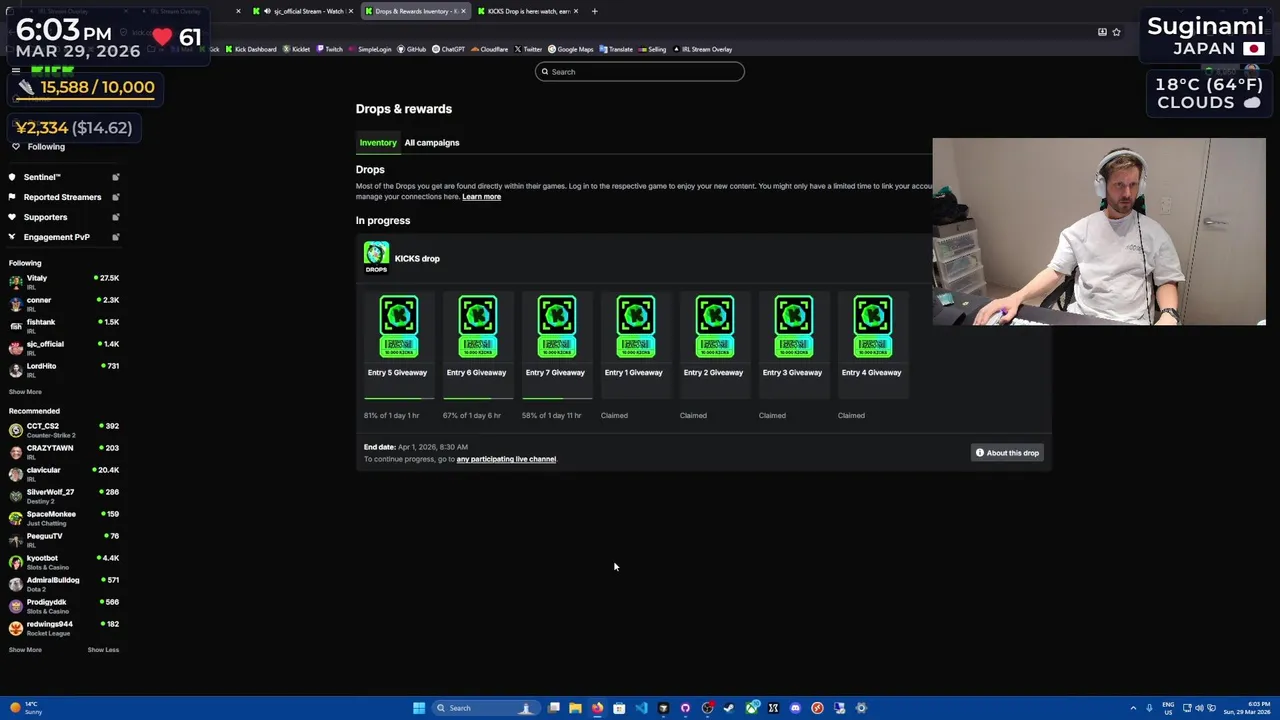Open Discord from the taskbar
1280x720 pixels.
click(795, 708)
